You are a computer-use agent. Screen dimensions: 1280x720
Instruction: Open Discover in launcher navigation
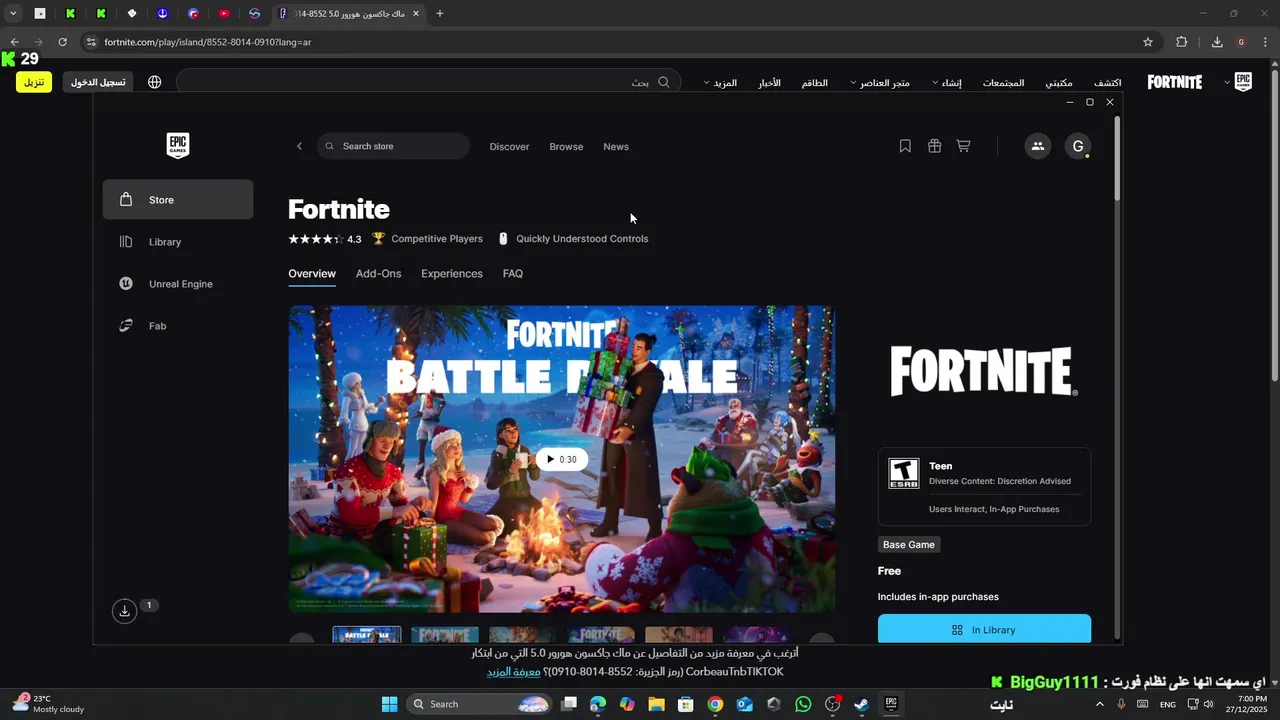509,146
